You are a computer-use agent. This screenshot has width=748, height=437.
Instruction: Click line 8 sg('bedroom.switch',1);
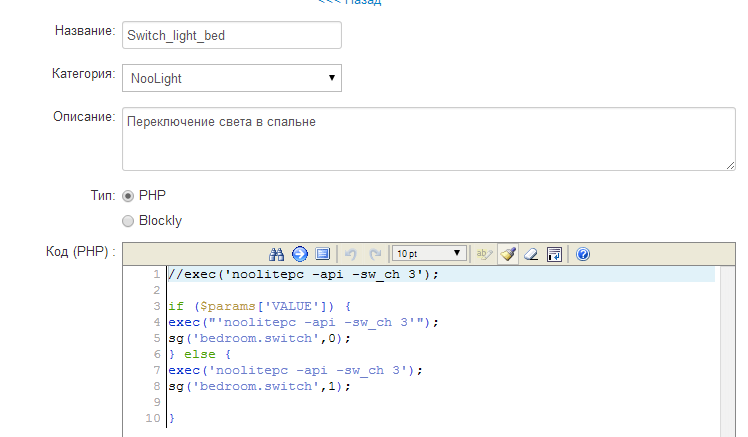[260, 386]
